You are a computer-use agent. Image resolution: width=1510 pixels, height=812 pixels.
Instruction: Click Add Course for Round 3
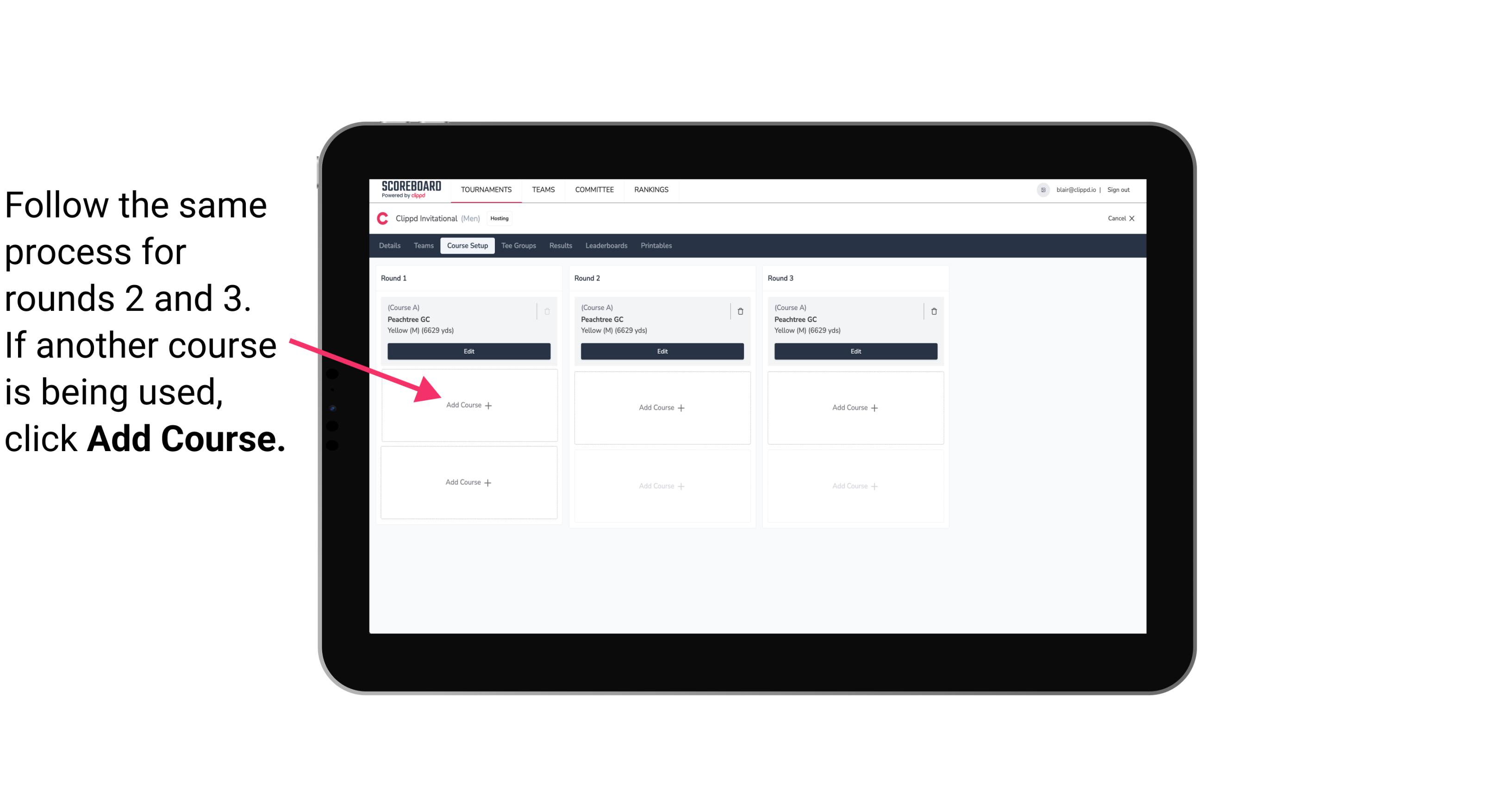point(854,407)
